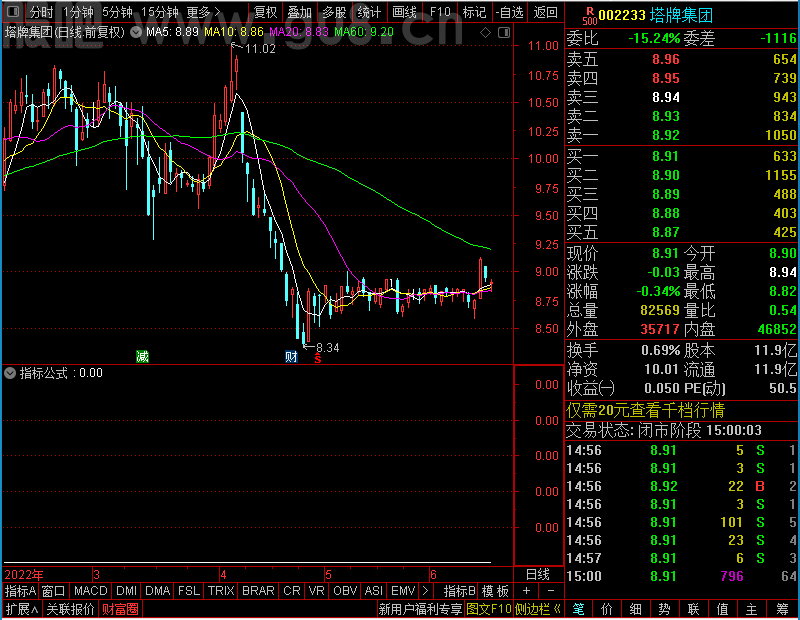The width and height of the screenshot is (800, 620).
Task: Select the 价 tab in the sidebar footer
Action: click(607, 609)
